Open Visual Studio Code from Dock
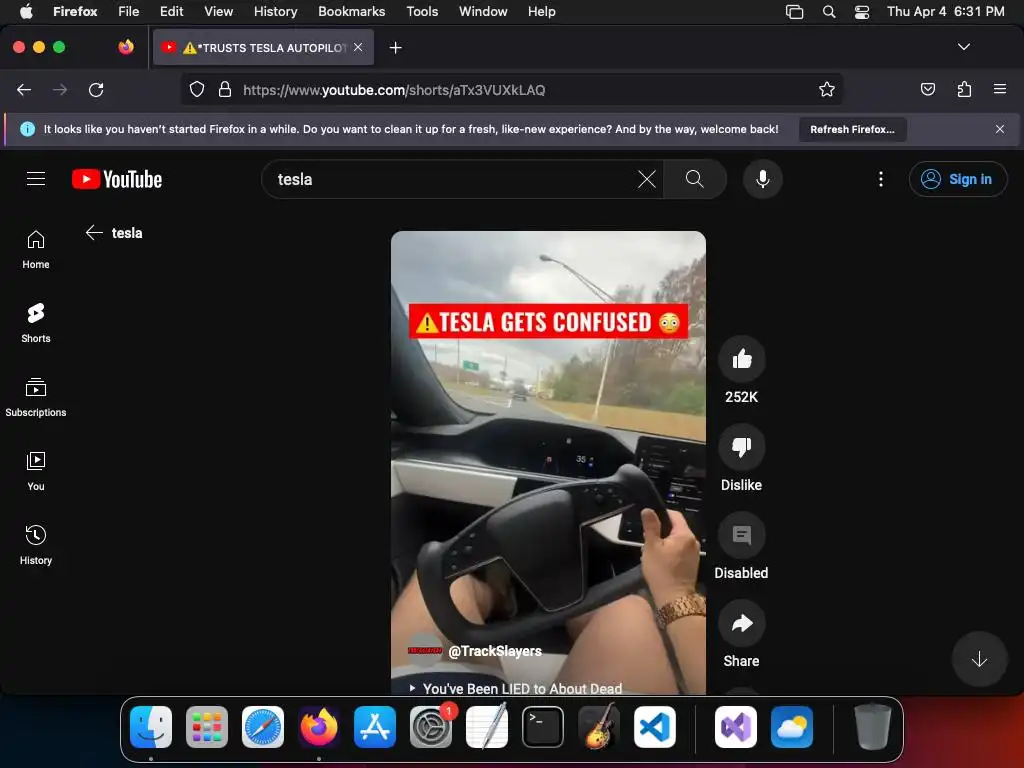The height and width of the screenshot is (768, 1024). click(655, 727)
